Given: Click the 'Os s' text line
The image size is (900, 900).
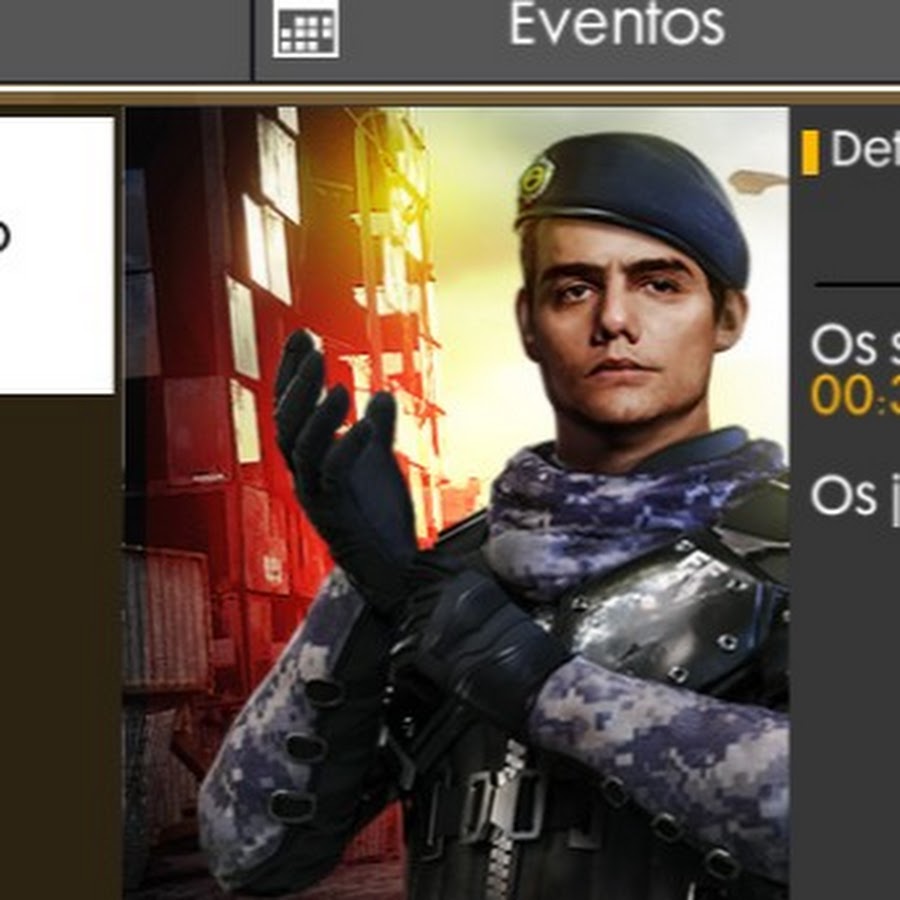Looking at the screenshot, I should coord(855,344).
